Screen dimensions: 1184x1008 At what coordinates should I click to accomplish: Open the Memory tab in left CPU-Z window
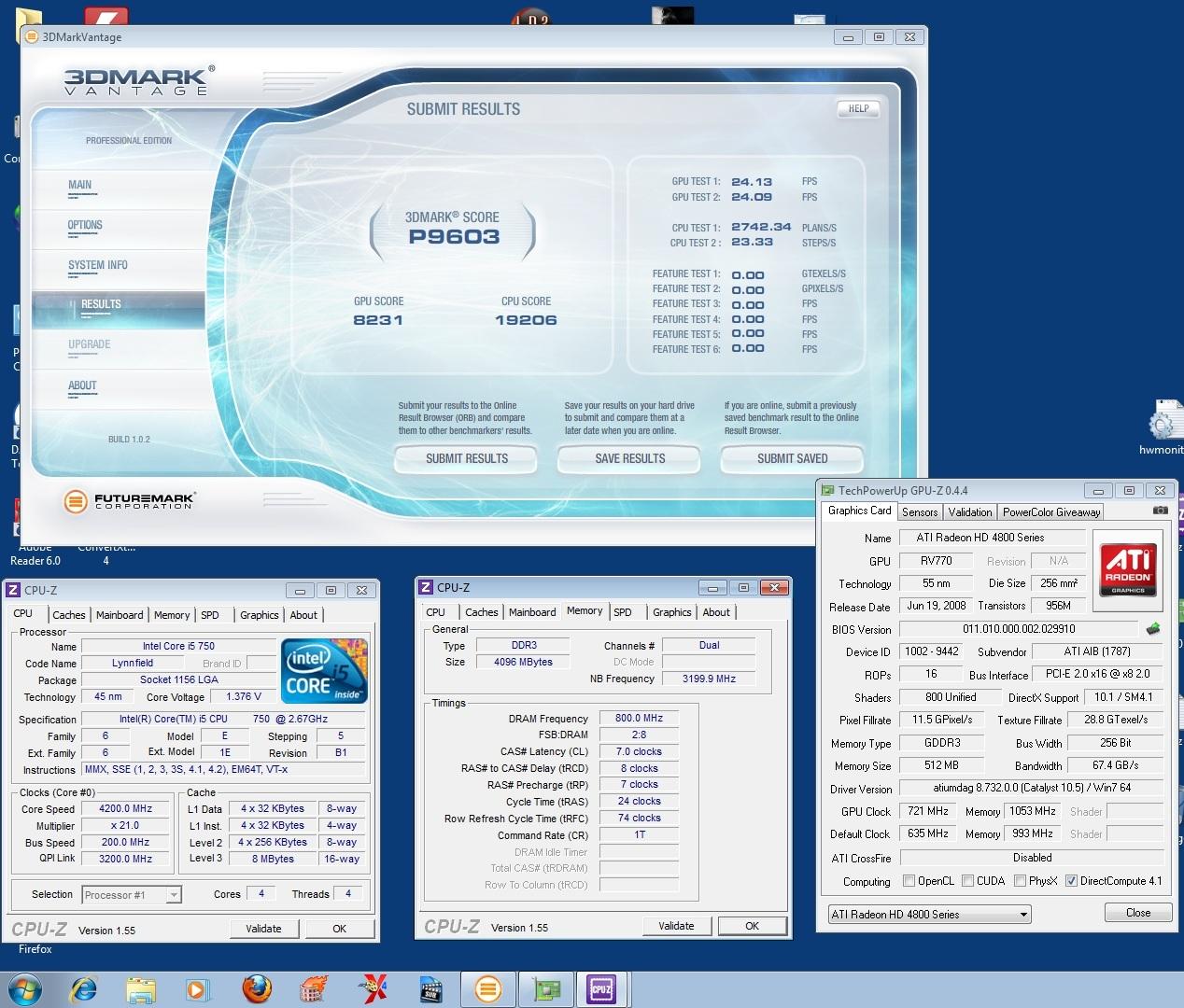[172, 615]
